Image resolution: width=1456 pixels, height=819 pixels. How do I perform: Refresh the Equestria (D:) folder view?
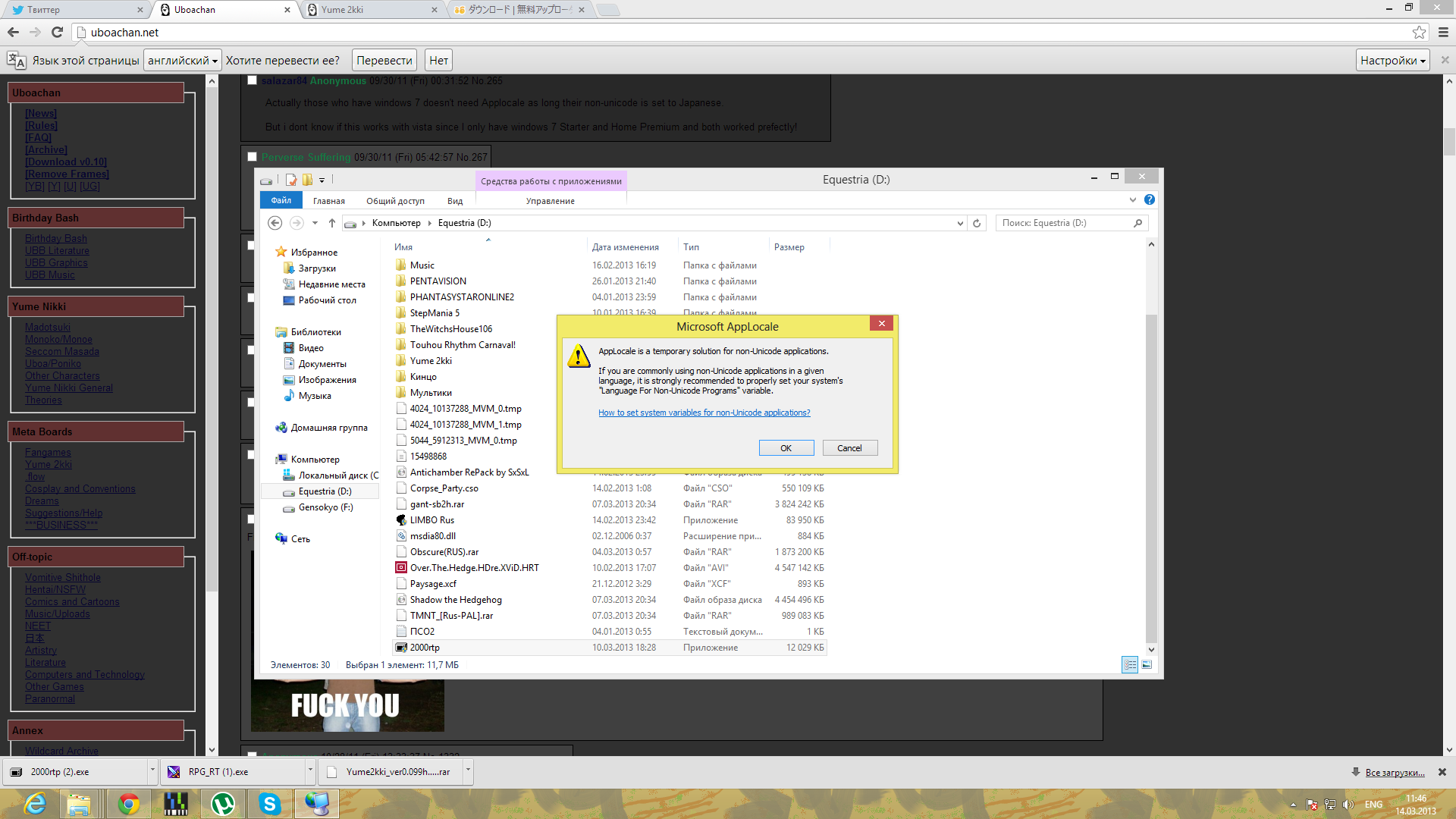(x=977, y=223)
